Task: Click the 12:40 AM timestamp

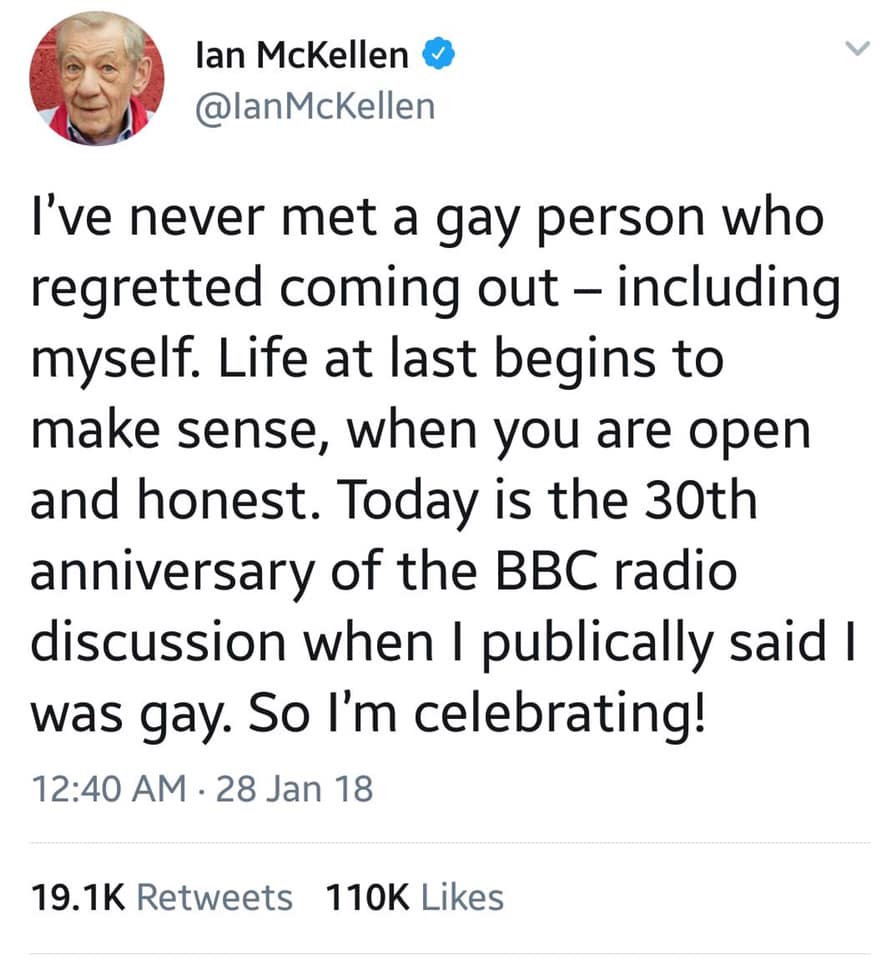Action: tap(109, 789)
